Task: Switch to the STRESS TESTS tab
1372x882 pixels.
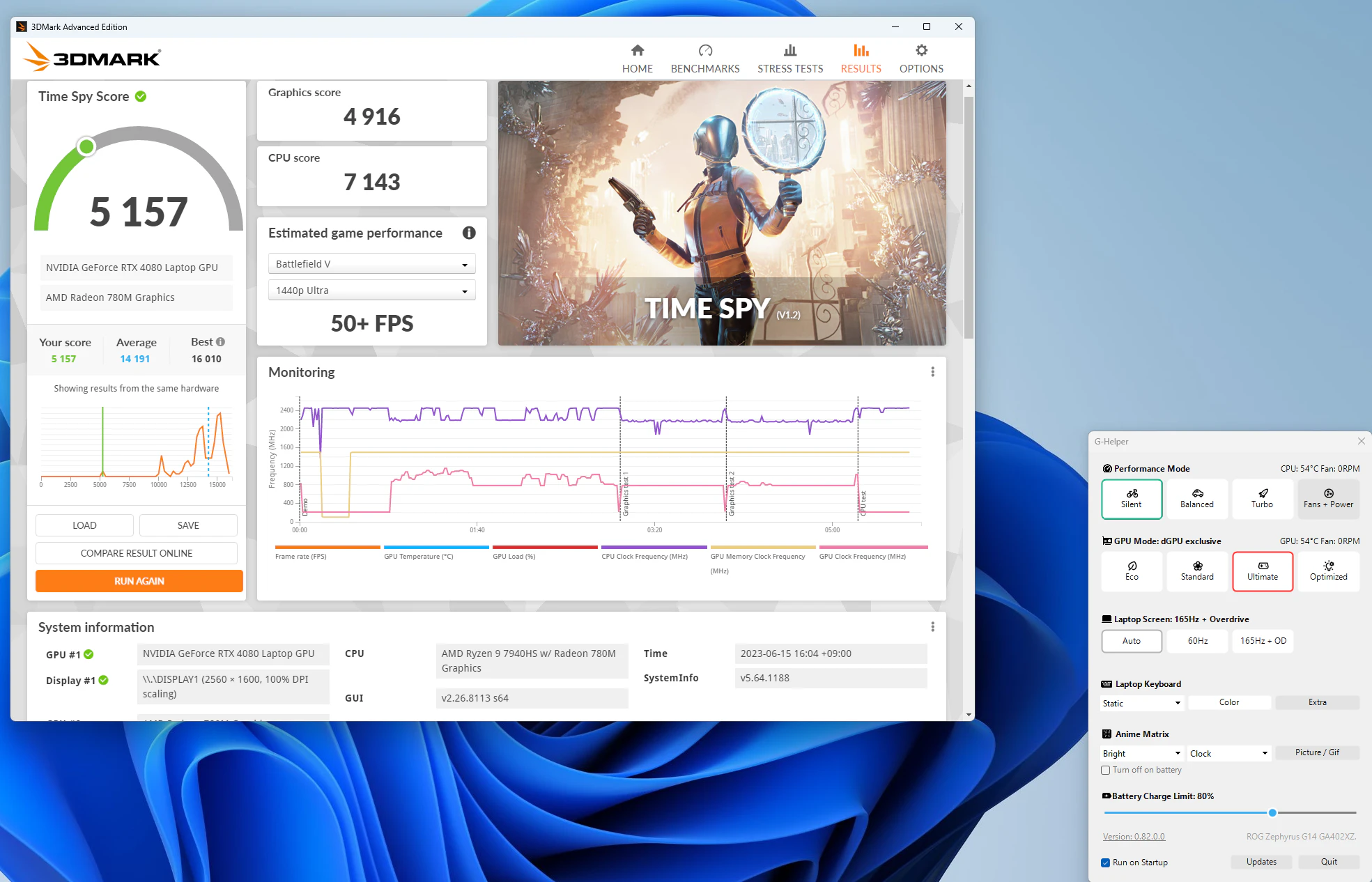Action: [790, 59]
